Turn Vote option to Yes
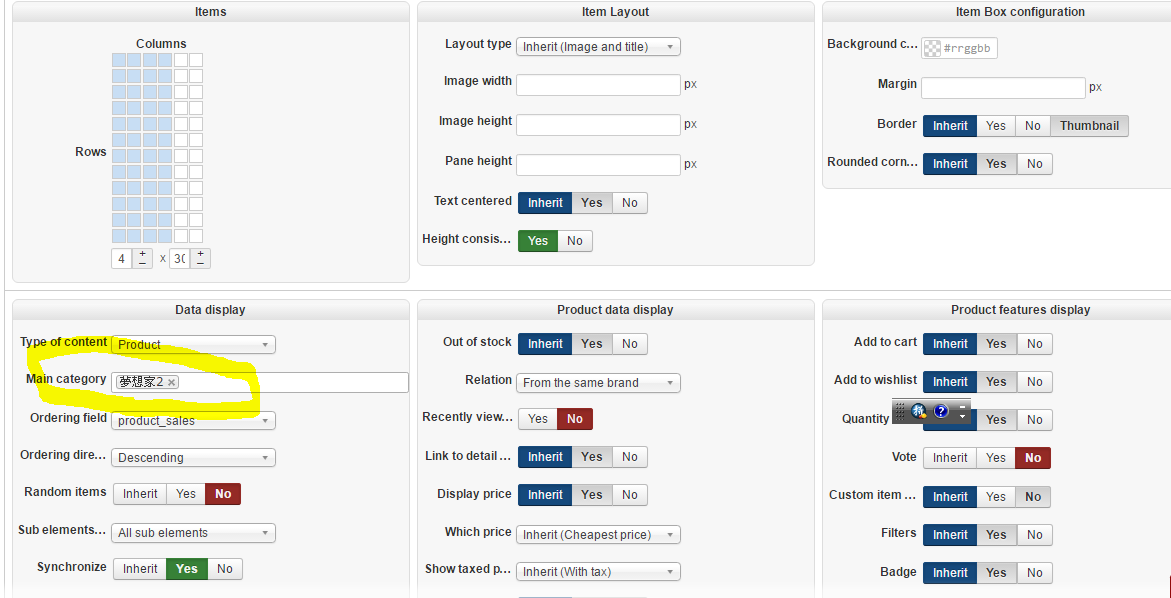The height and width of the screenshot is (598, 1171). coord(996,458)
